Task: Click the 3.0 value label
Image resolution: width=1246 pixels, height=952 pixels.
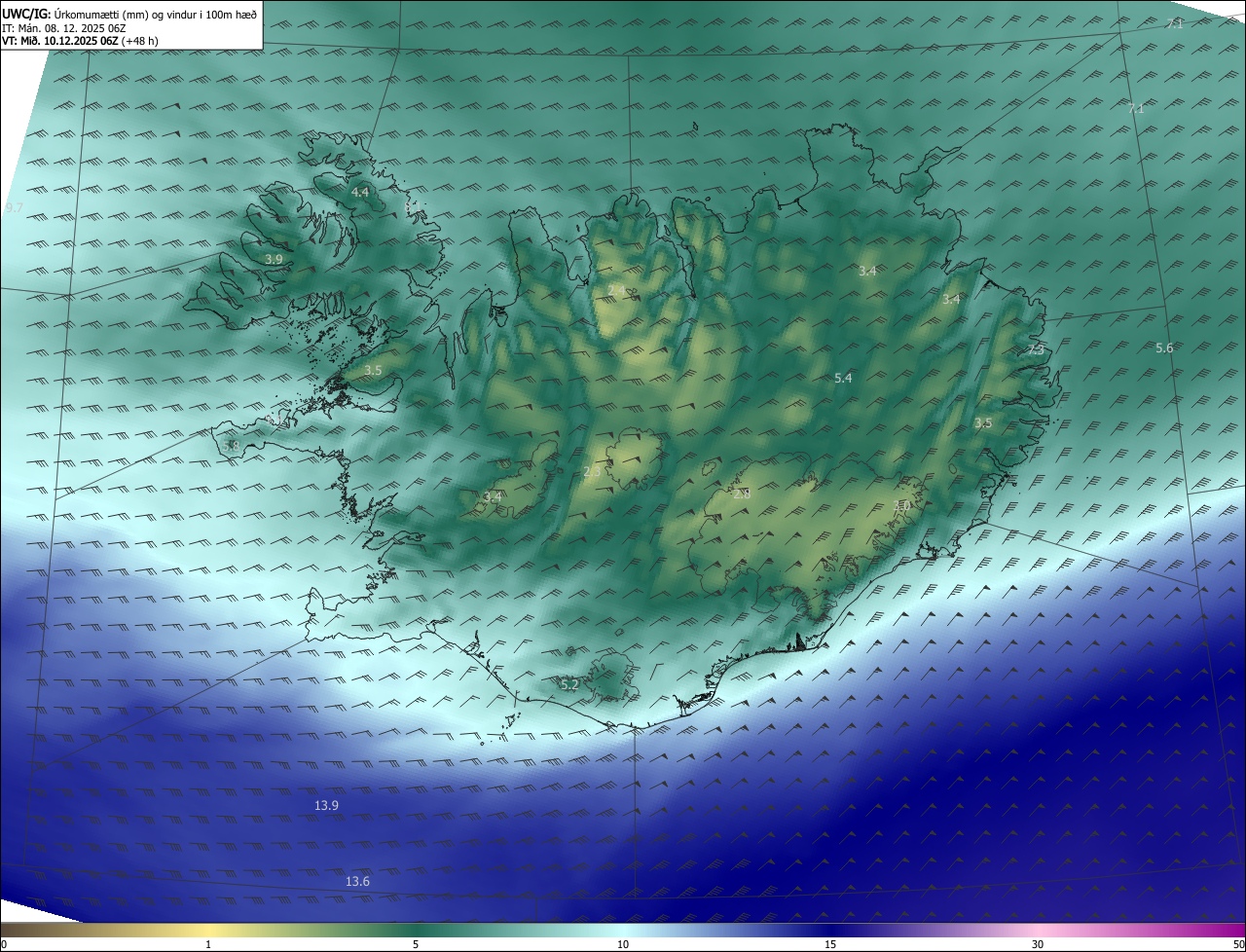Action: click(901, 505)
